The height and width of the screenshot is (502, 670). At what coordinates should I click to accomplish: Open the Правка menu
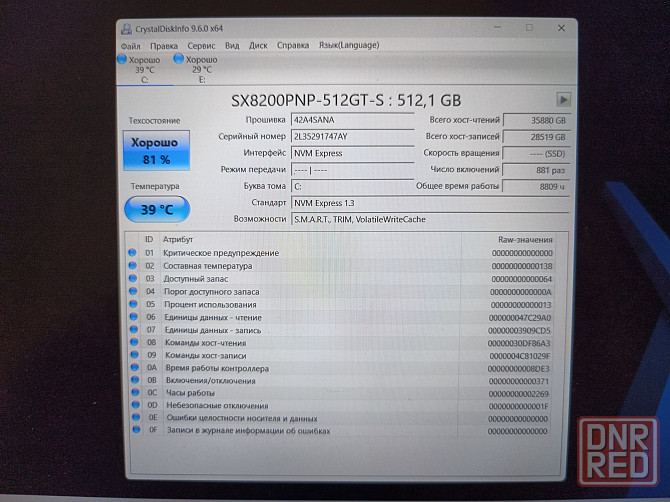pyautogui.click(x=164, y=46)
